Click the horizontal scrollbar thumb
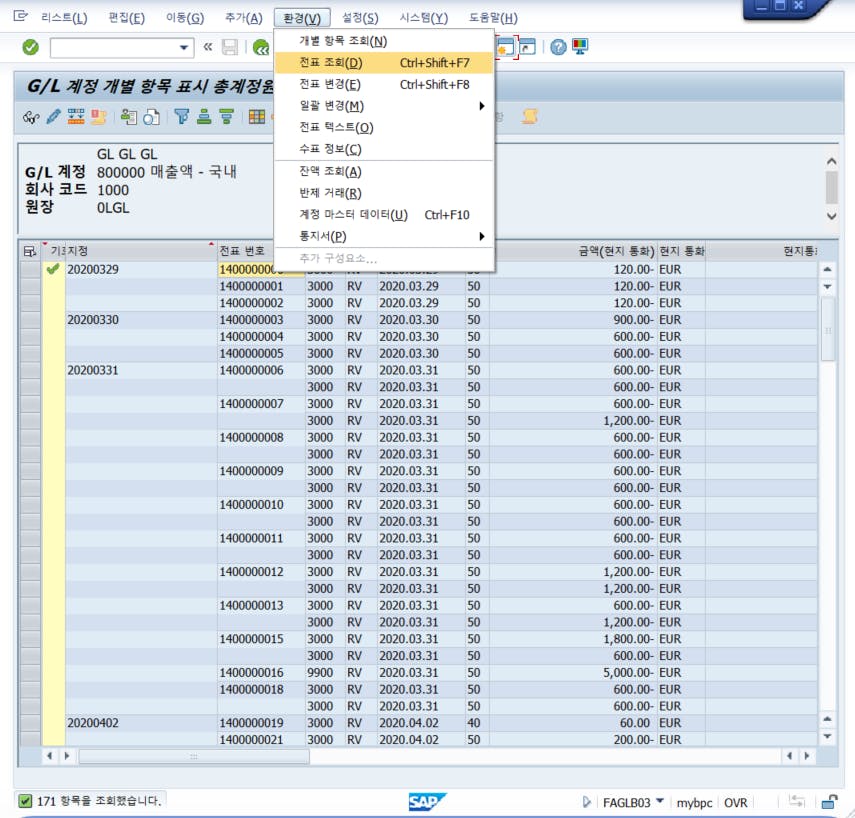The image size is (855, 818). point(194,756)
